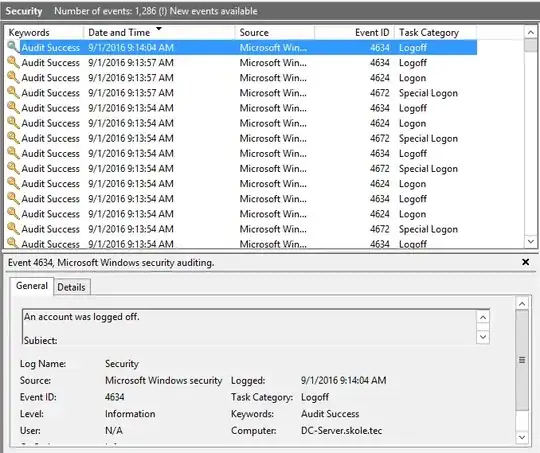Image resolution: width=540 pixels, height=453 pixels.
Task: Click the Keywords value Audit Success in the details
Action: coord(330,414)
